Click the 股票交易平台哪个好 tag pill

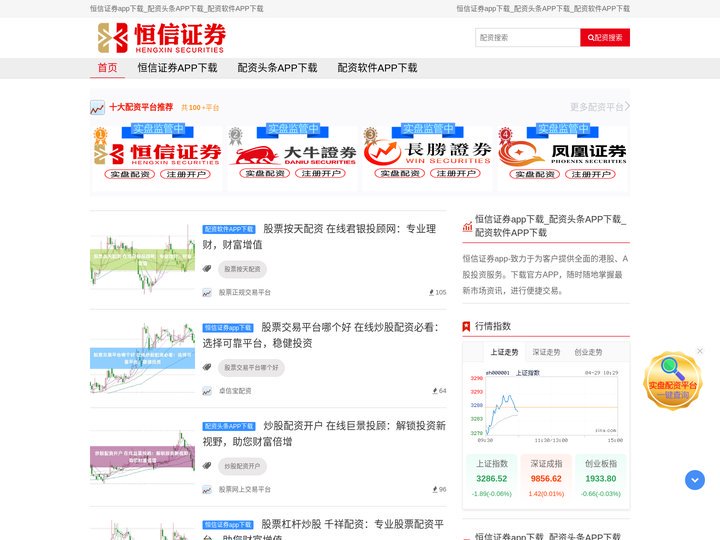pyautogui.click(x=251, y=368)
